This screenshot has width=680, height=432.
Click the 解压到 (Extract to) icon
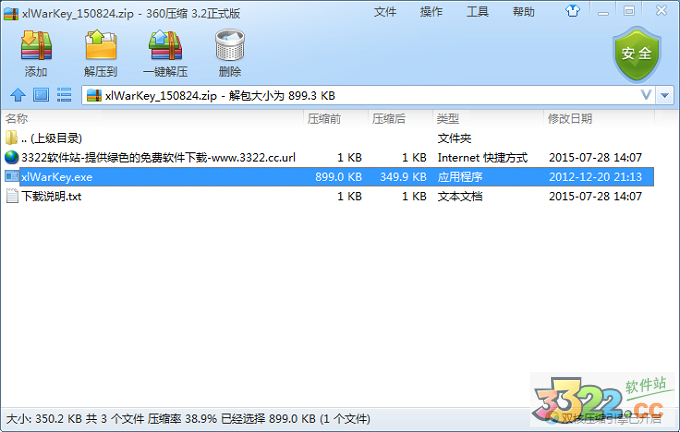click(101, 45)
